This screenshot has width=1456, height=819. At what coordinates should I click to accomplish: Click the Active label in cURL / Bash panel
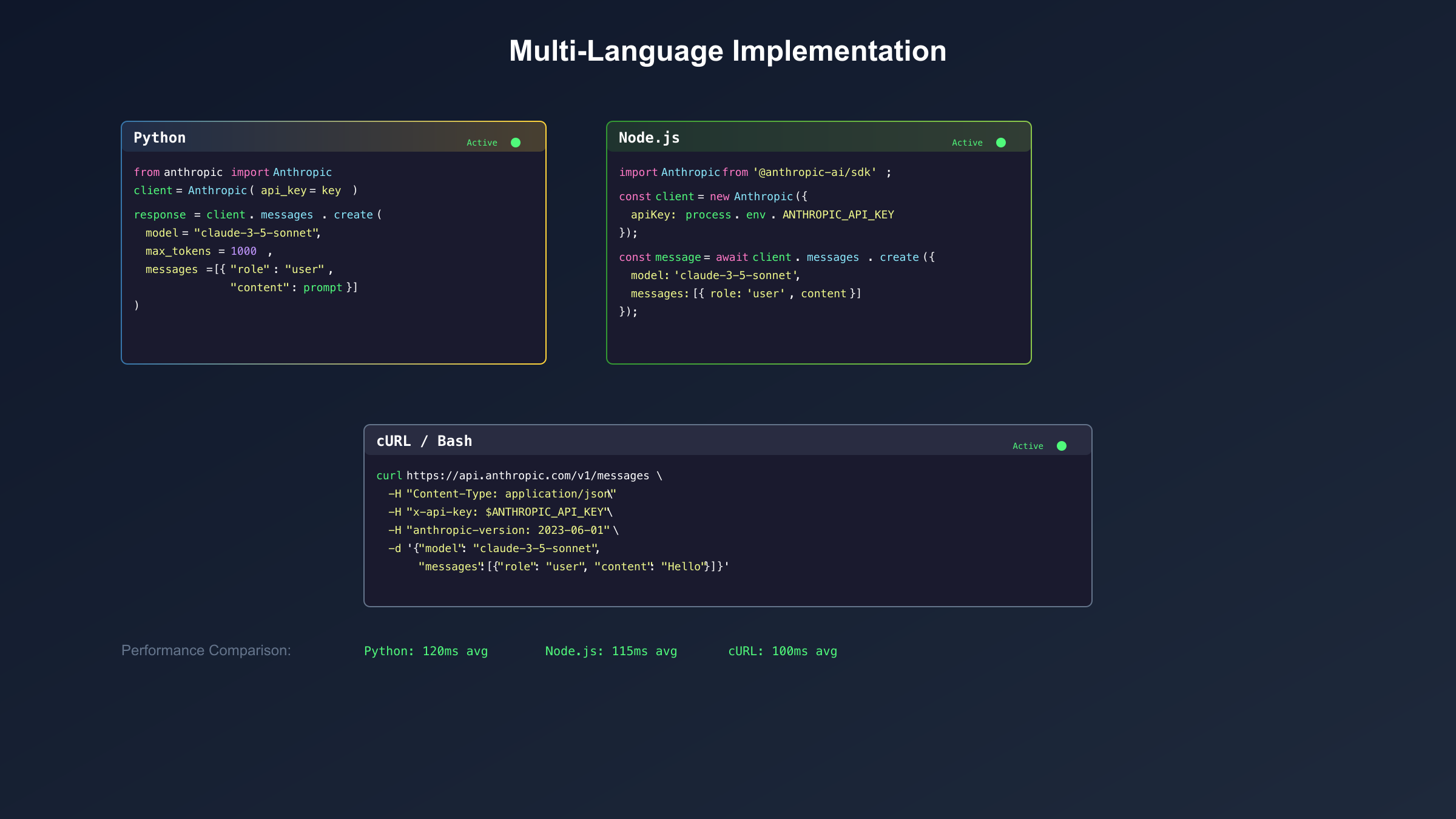(x=1028, y=446)
